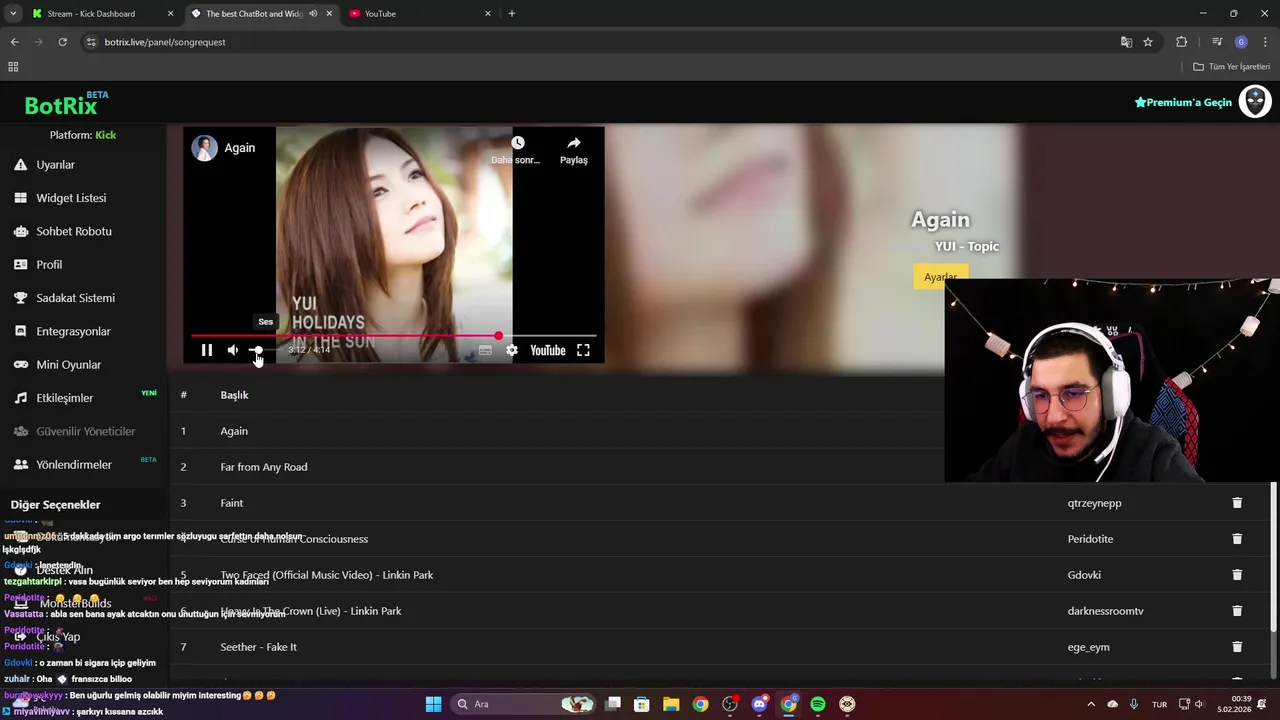
Task: Switch to Stream - Kick Dashboard tab
Action: click(91, 14)
